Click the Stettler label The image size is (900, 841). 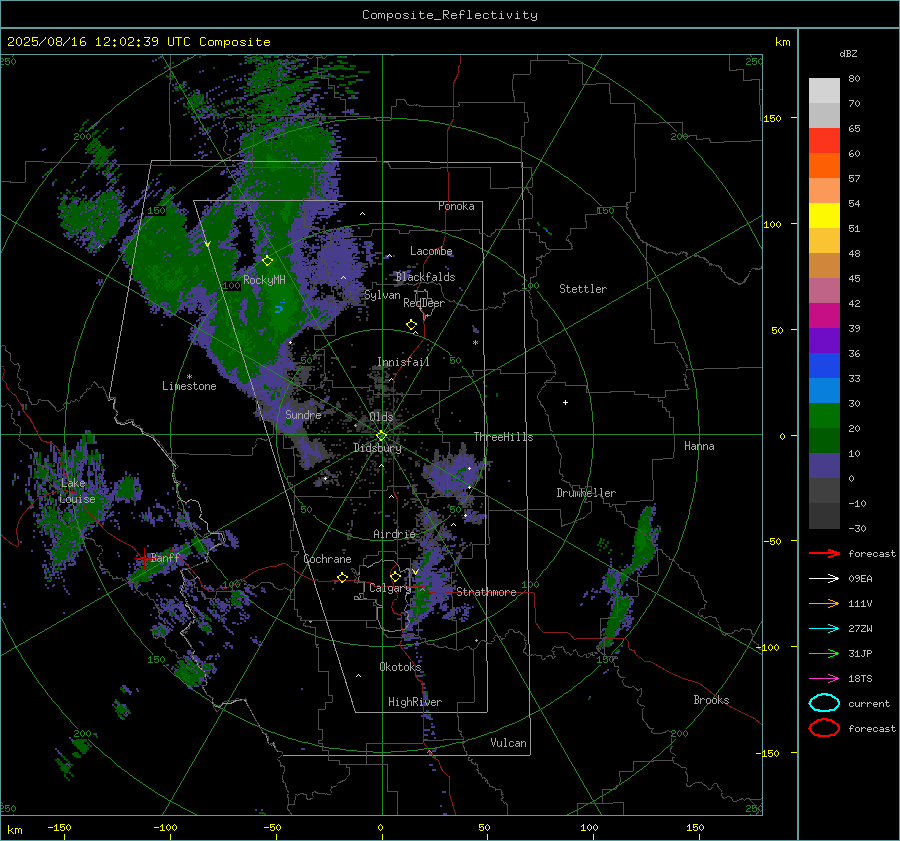[583, 289]
